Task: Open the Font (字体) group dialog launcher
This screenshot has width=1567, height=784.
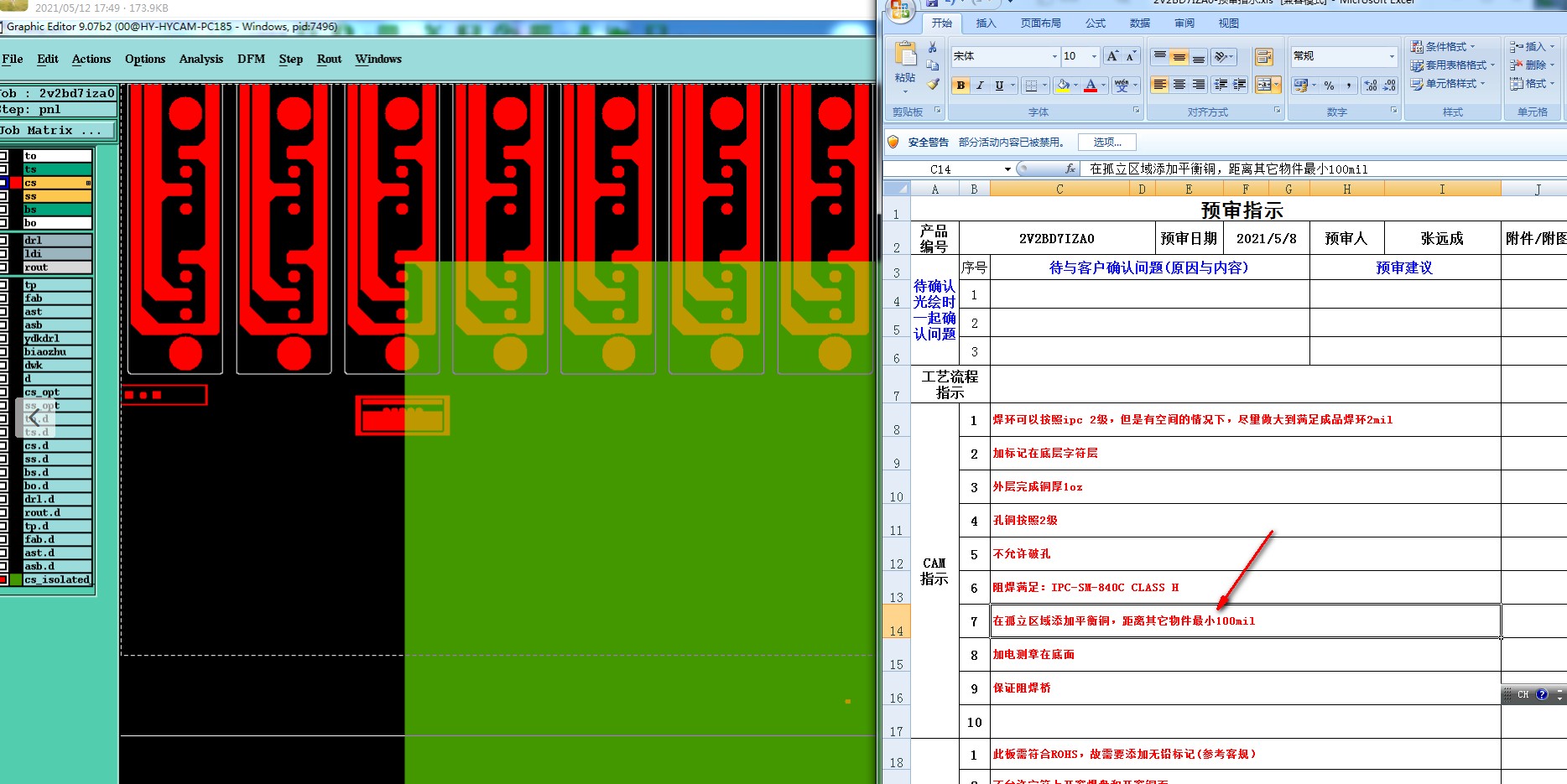Action: click(1137, 110)
